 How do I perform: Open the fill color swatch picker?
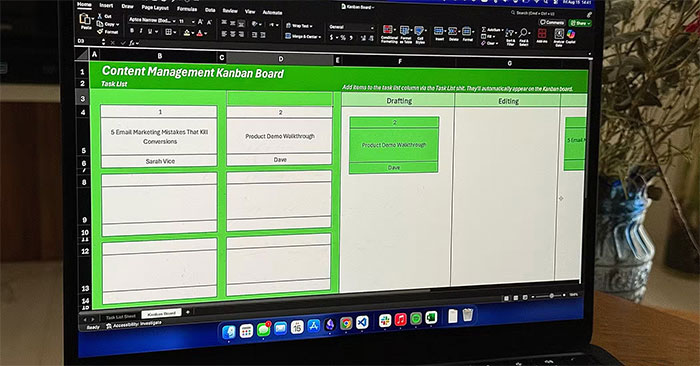[x=187, y=33]
